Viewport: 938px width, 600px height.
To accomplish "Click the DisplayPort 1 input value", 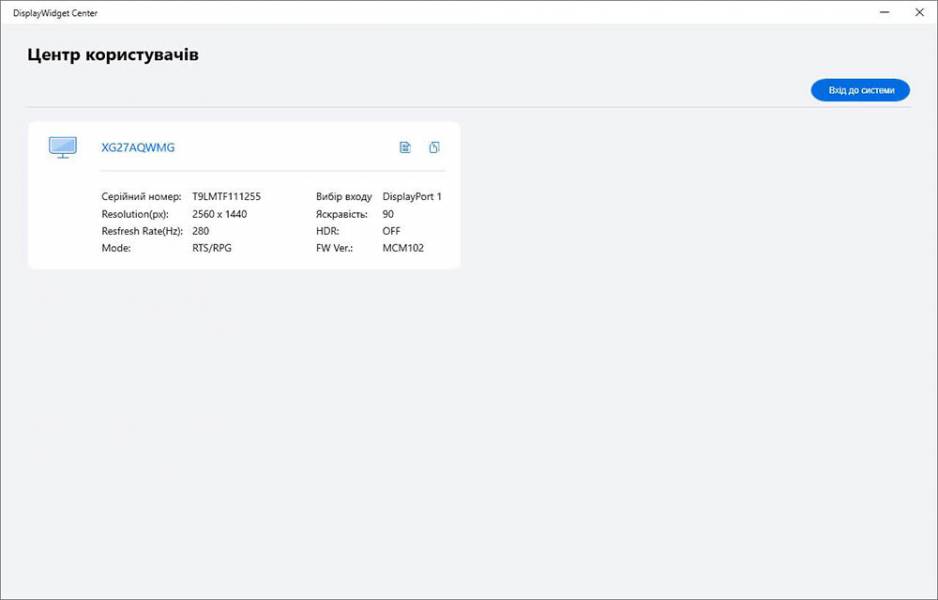I will click(412, 197).
